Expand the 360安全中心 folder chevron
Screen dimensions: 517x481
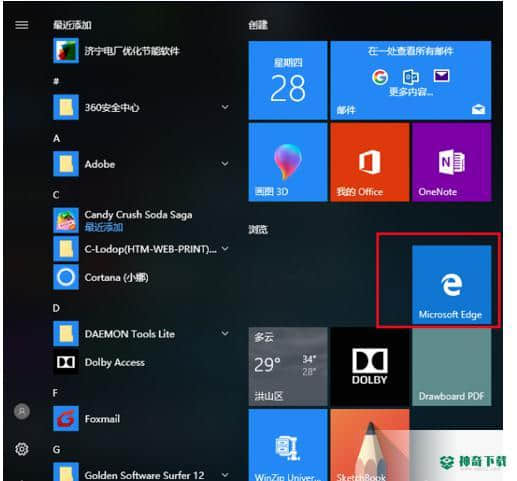pos(225,107)
